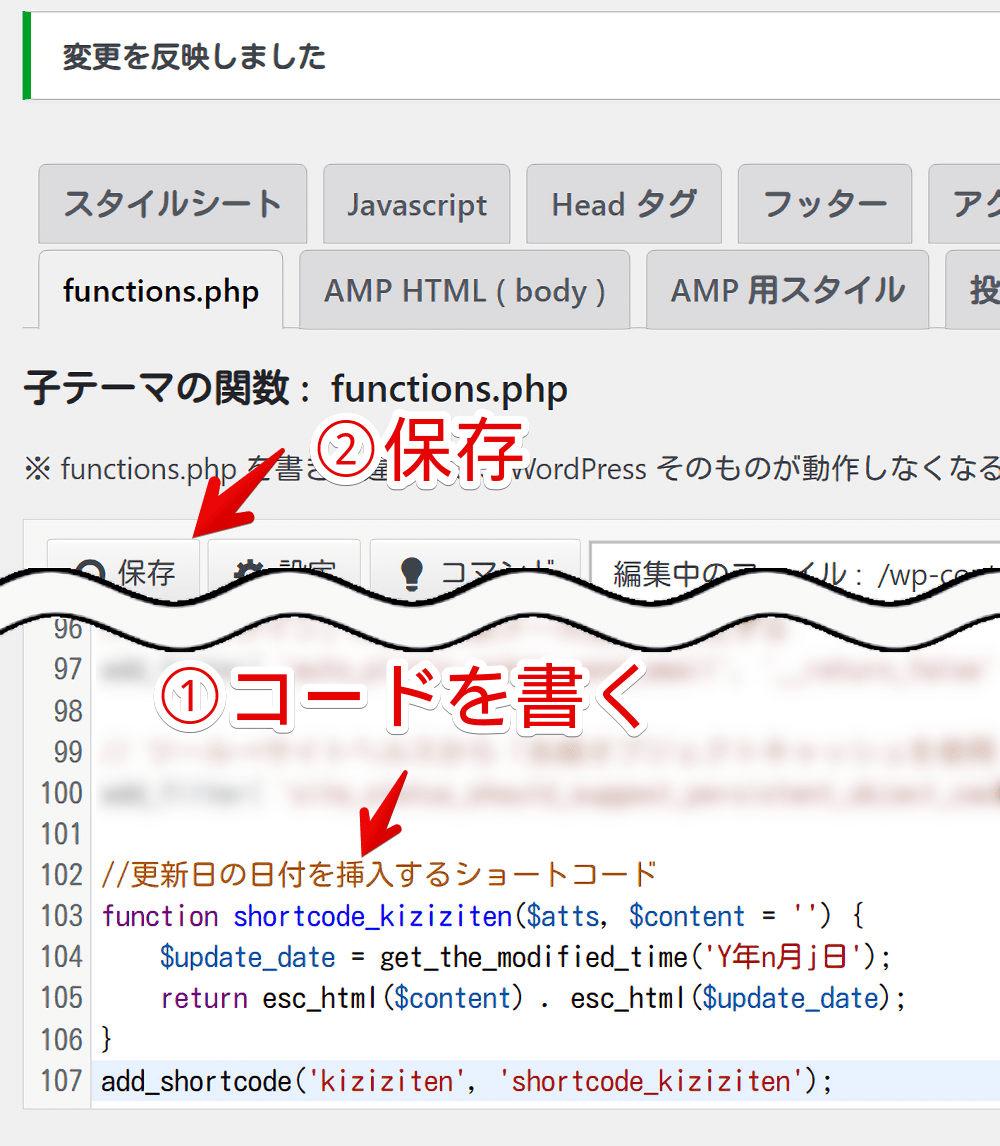The image size is (1000, 1146).
Task: Click the return keyword on line 105
Action: point(204,998)
